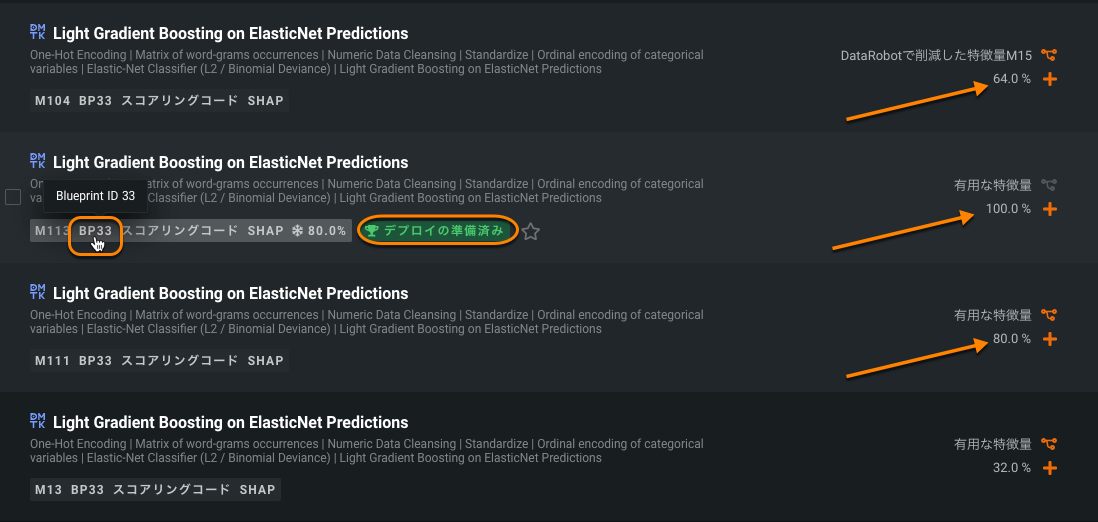
Task: Expand the plus icon next to 80.0 %
Action: 1050,339
